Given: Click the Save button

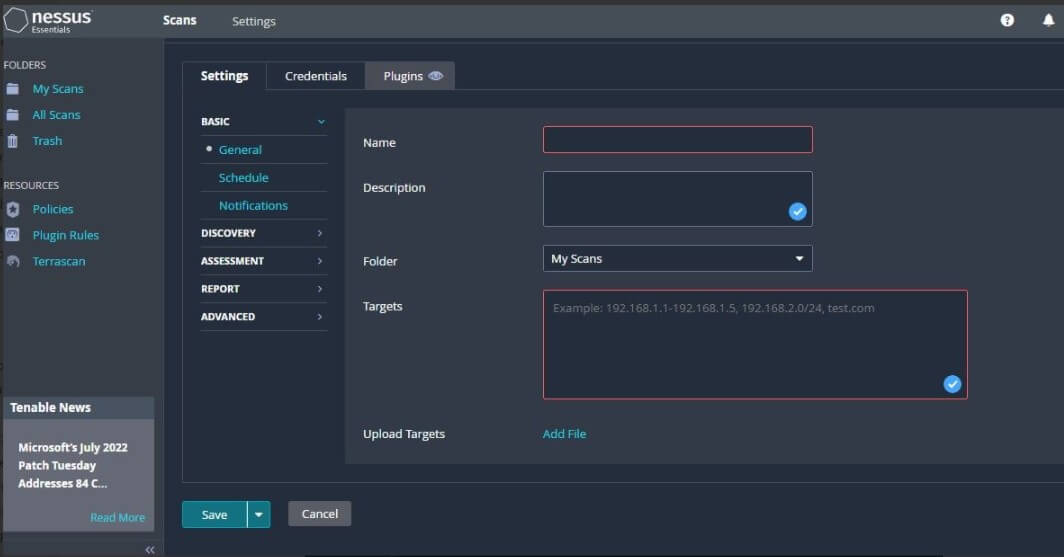Looking at the screenshot, I should point(214,514).
